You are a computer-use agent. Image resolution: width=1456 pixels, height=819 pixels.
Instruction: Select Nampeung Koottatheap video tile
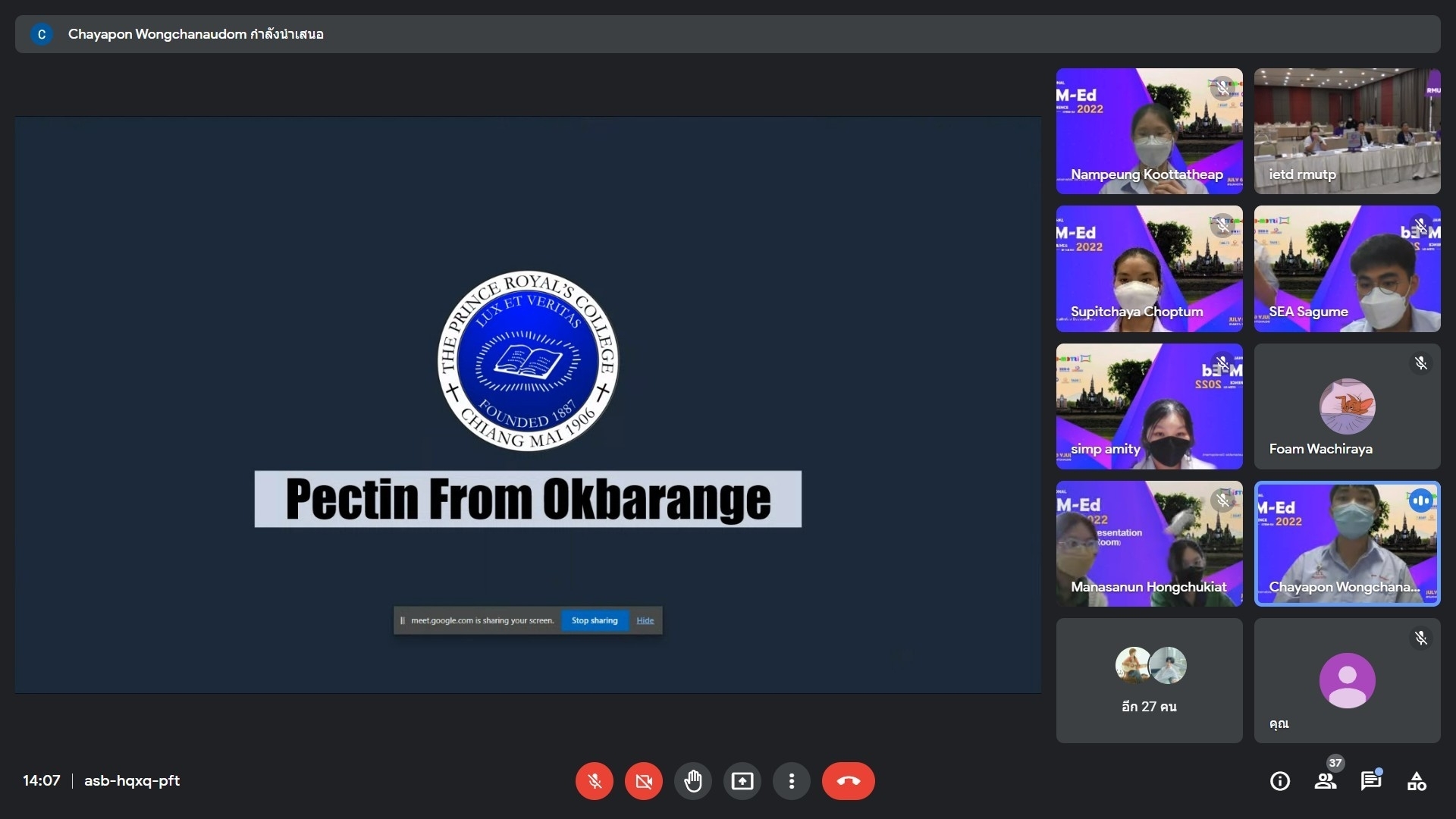[x=1150, y=131]
